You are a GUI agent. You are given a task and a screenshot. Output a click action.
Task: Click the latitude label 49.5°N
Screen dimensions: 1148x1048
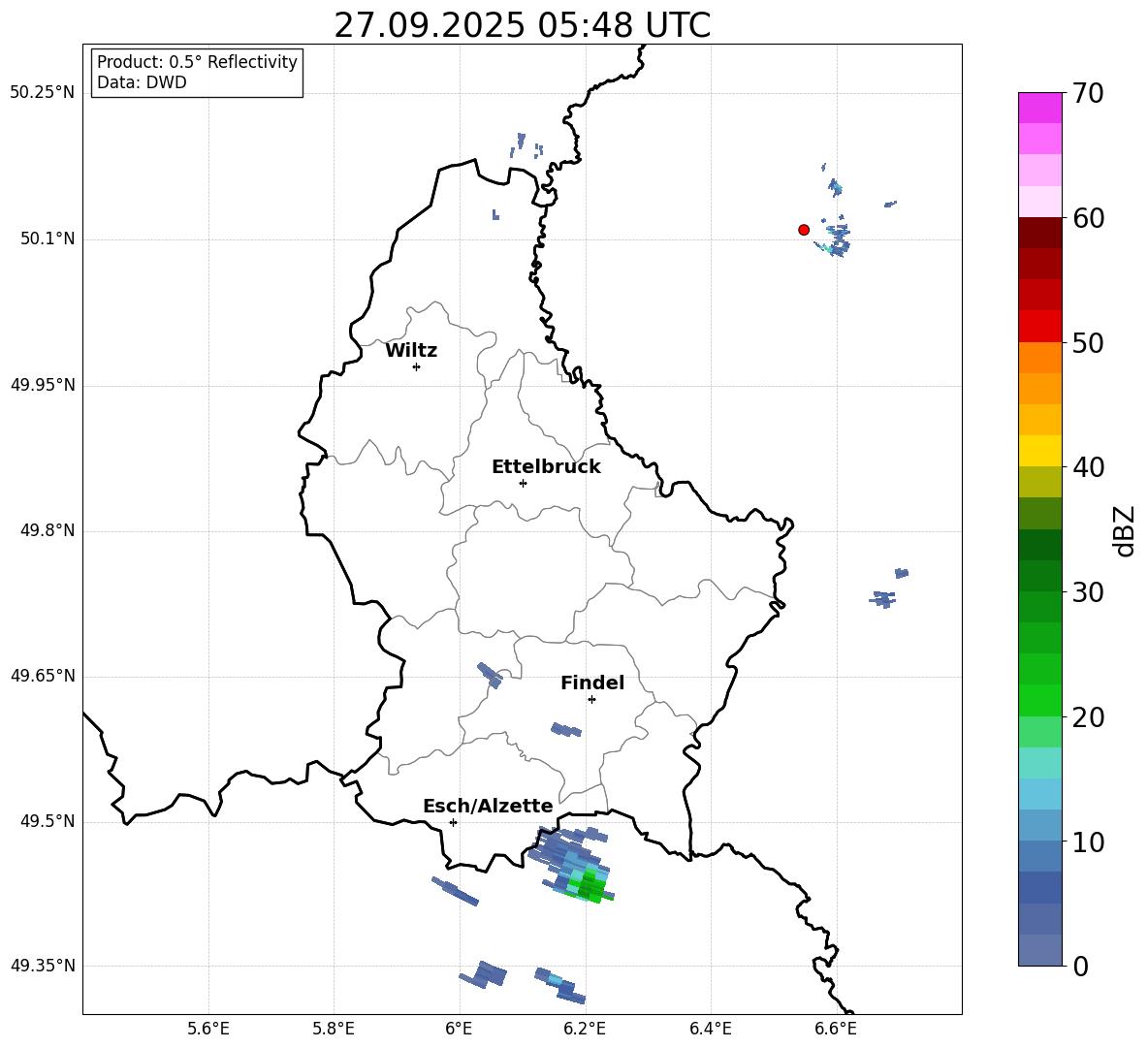tap(47, 821)
